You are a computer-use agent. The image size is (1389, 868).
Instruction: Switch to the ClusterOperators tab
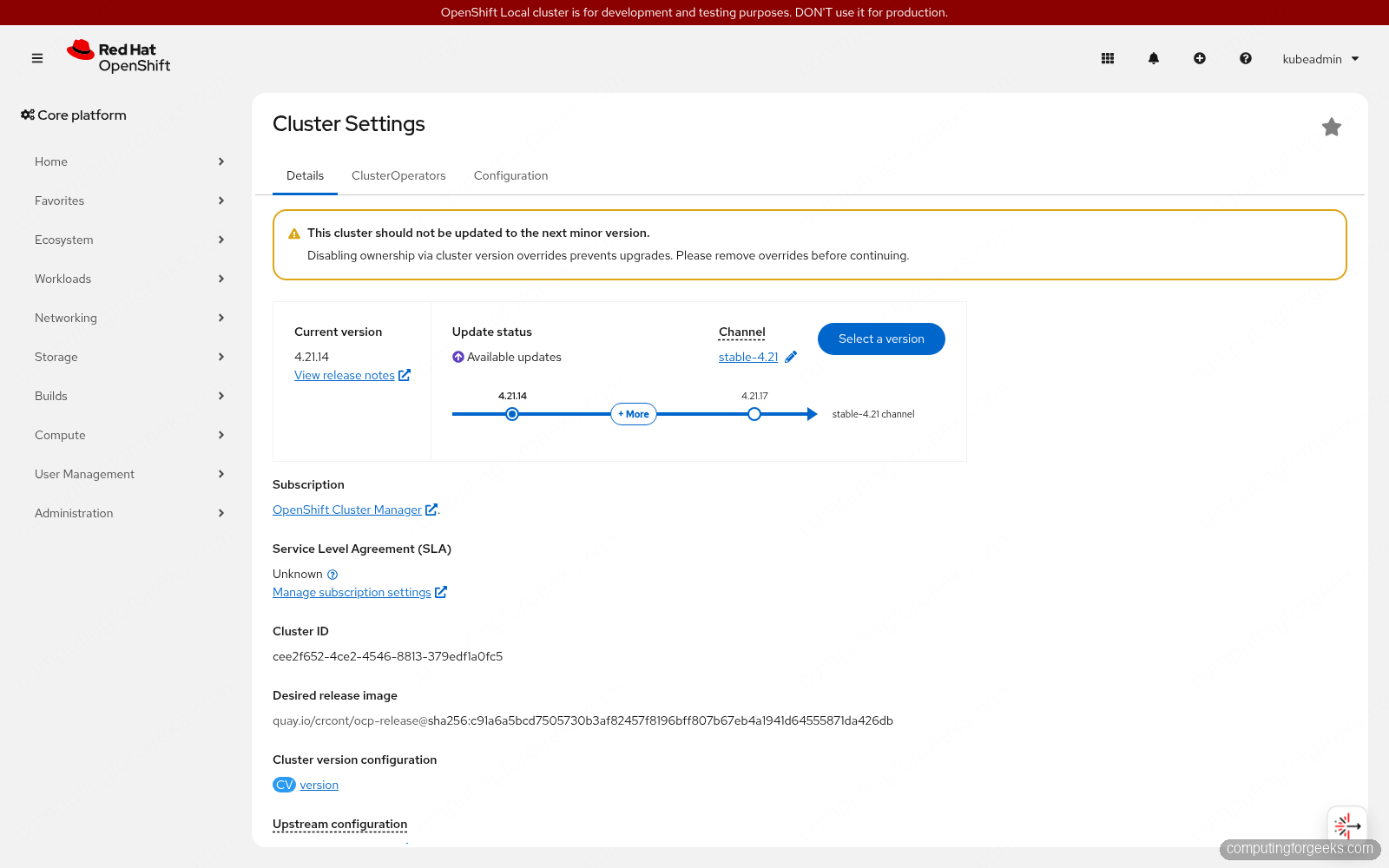click(398, 175)
